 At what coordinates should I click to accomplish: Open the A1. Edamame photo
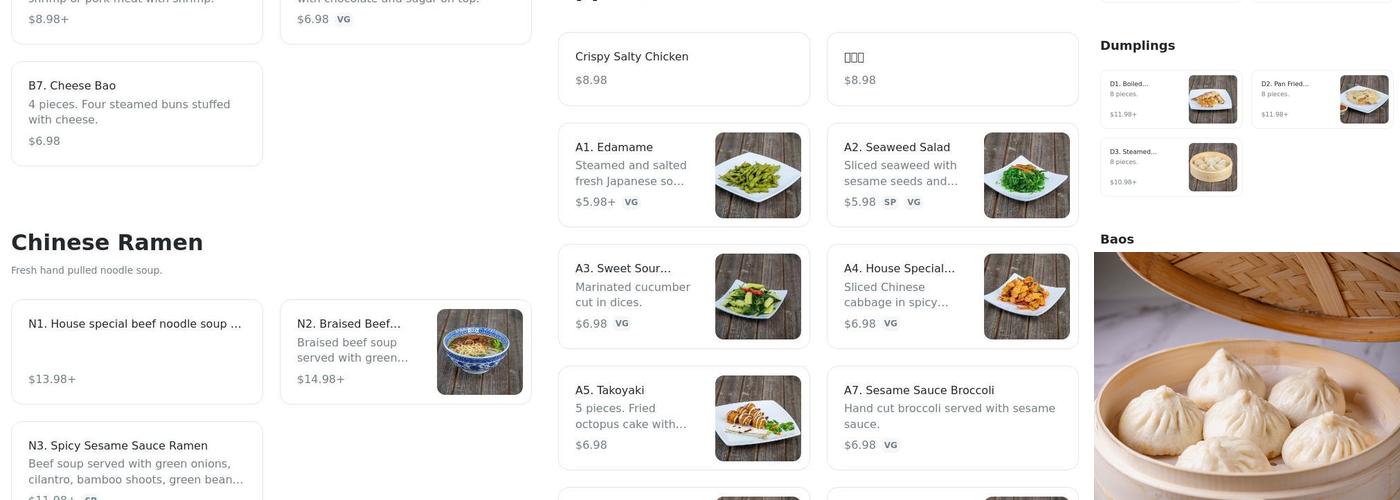757,175
